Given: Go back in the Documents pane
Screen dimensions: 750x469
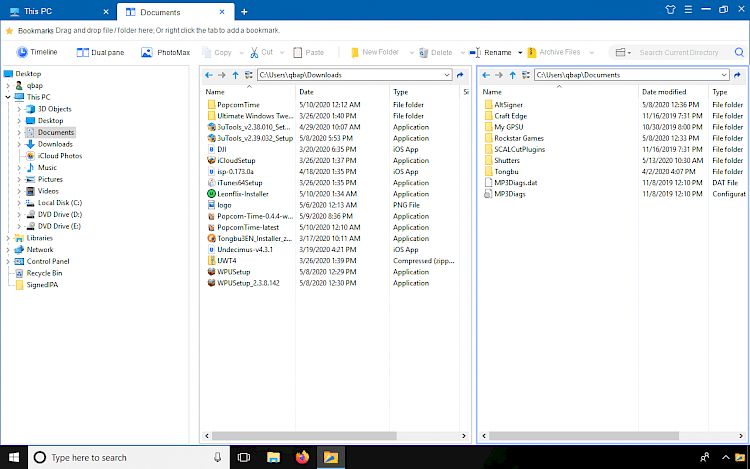Looking at the screenshot, I should tap(486, 75).
